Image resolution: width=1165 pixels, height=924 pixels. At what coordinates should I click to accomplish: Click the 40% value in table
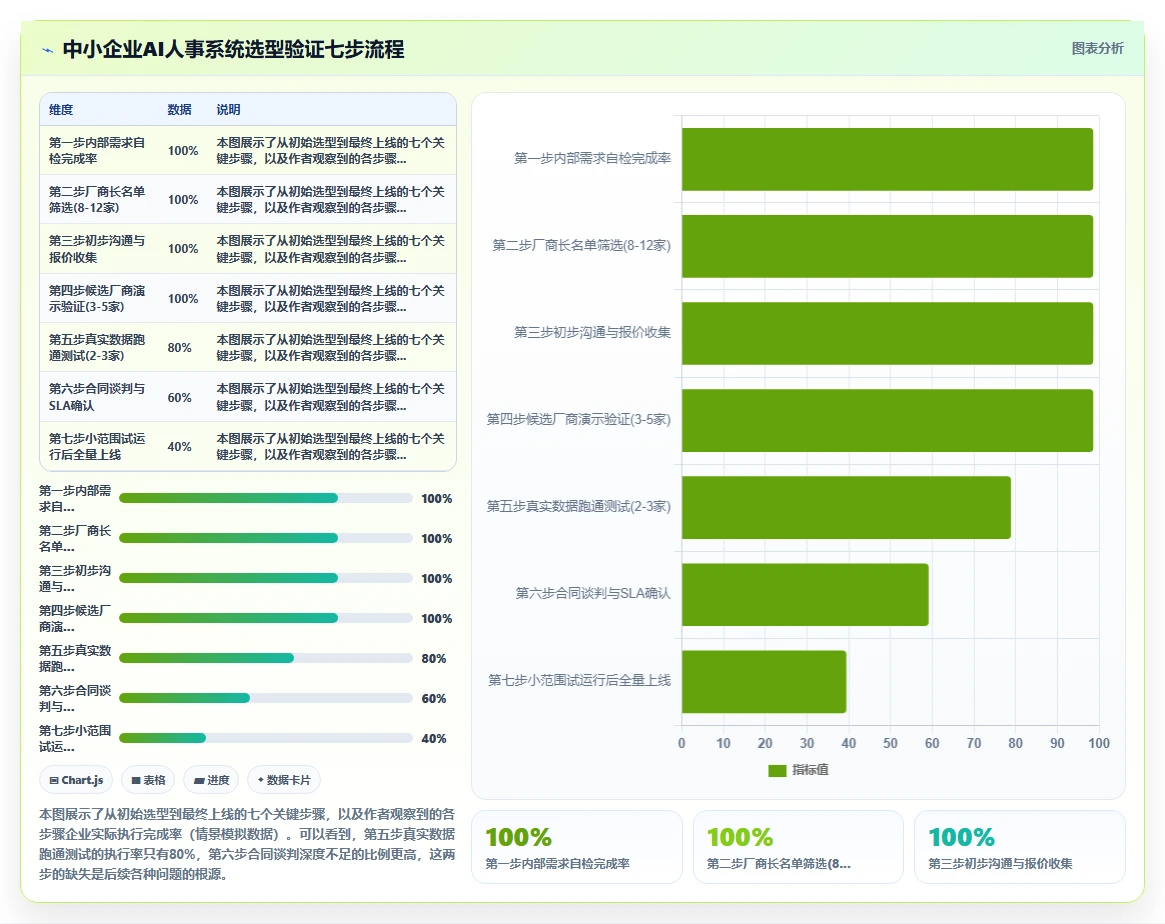pyautogui.click(x=179, y=446)
